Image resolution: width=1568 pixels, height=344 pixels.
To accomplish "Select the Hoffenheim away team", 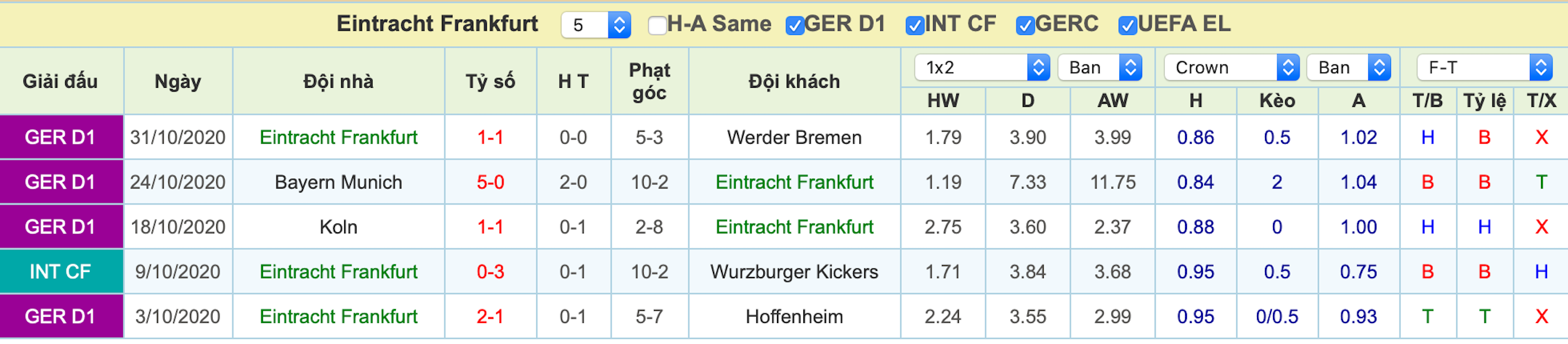I will pyautogui.click(x=794, y=317).
